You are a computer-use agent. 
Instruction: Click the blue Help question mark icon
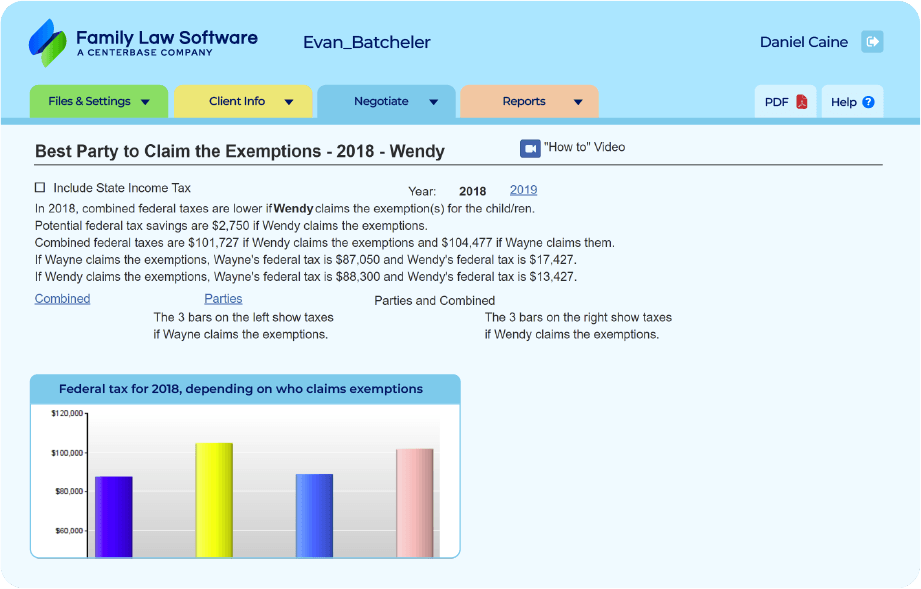click(868, 102)
